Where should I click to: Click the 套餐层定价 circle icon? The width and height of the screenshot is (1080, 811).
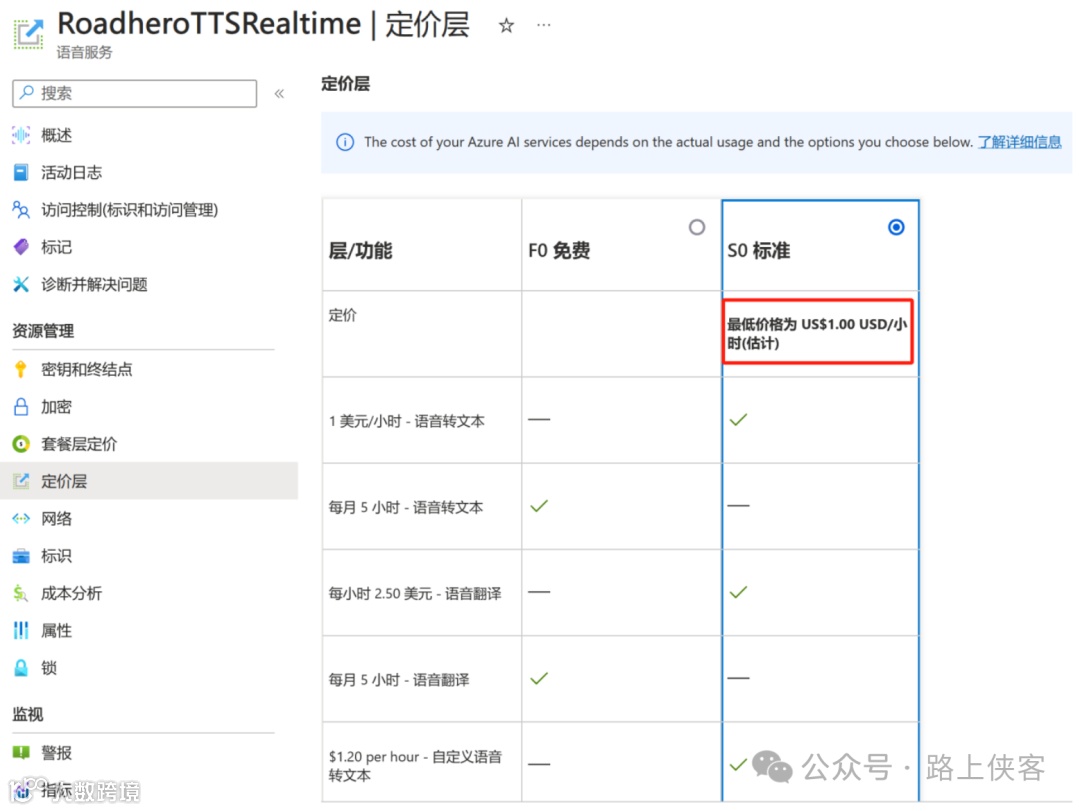pyautogui.click(x=21, y=444)
